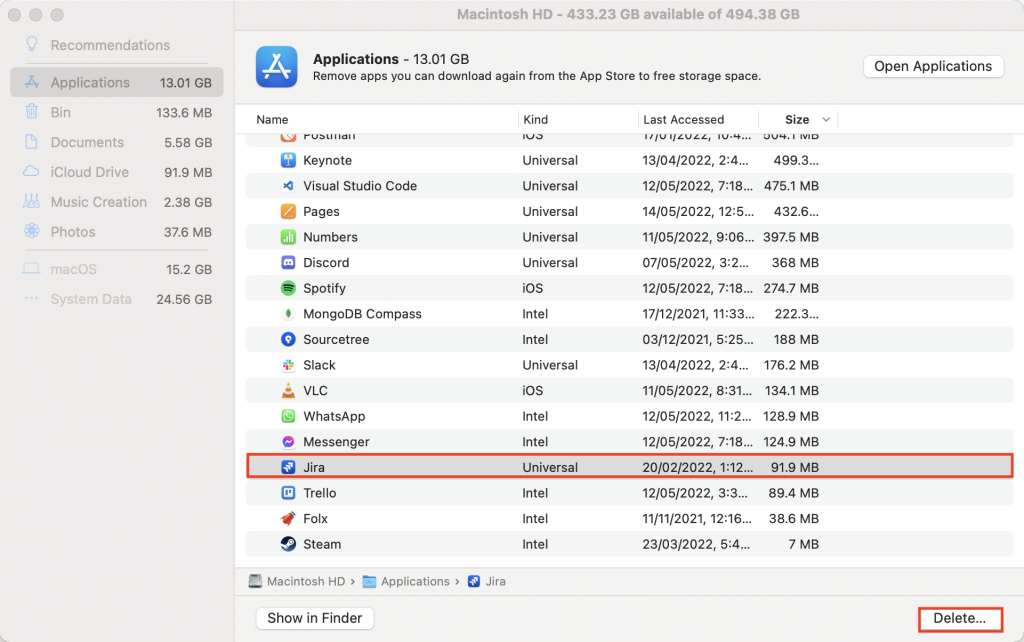Click Slack's Universal kind cell
Viewport: 1024px width, 642px height.
point(550,365)
